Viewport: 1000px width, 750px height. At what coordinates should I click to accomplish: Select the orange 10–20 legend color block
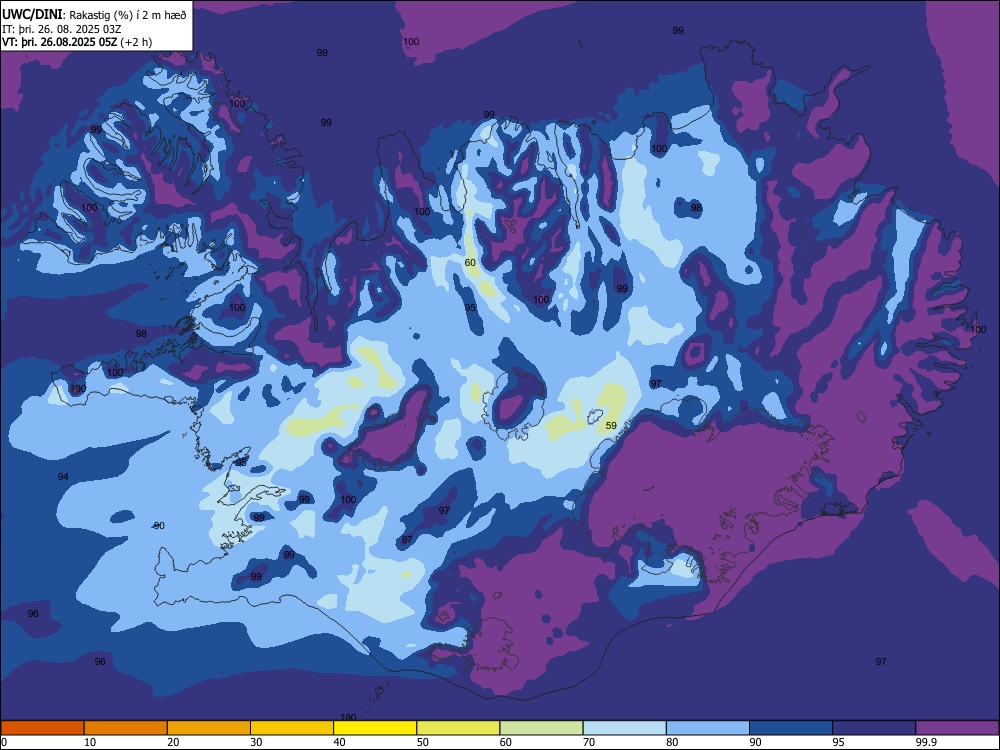click(x=126, y=728)
